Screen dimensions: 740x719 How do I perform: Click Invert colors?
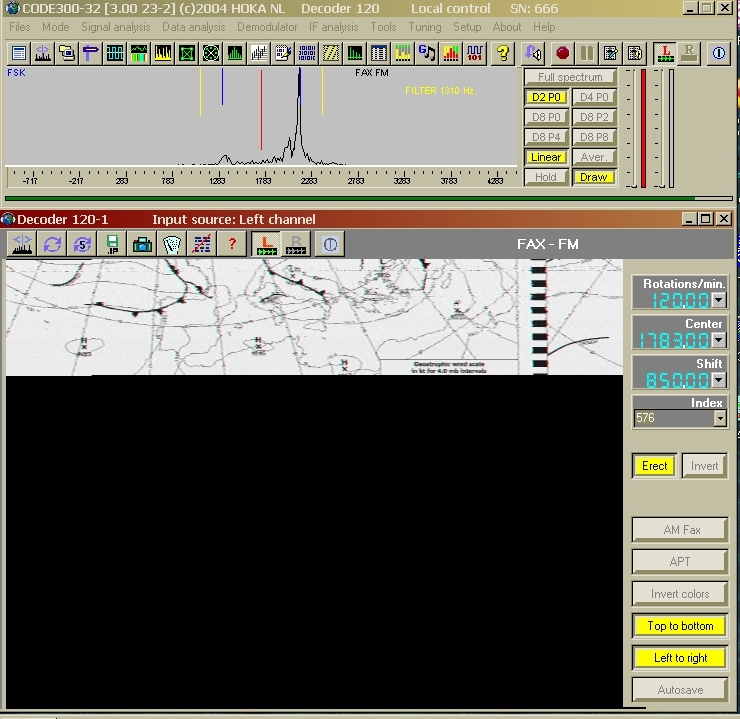tap(680, 594)
